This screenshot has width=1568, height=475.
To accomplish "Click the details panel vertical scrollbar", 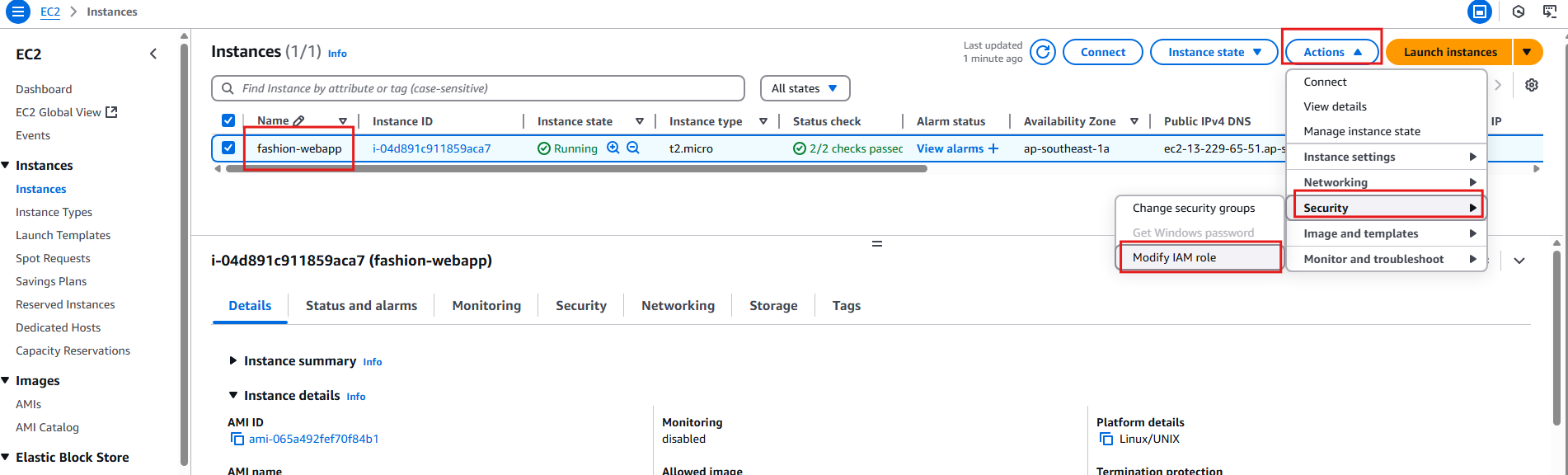I will [x=1556, y=338].
